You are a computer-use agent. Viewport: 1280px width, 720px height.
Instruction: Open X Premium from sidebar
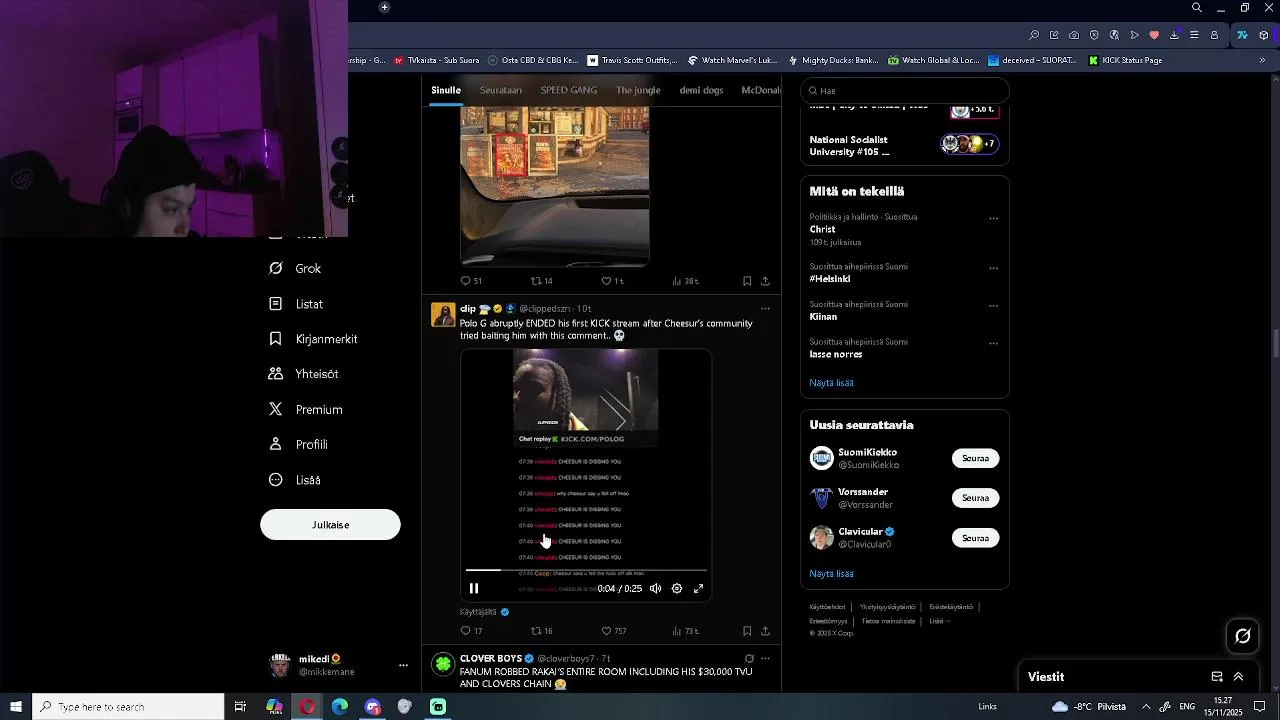[x=306, y=409]
